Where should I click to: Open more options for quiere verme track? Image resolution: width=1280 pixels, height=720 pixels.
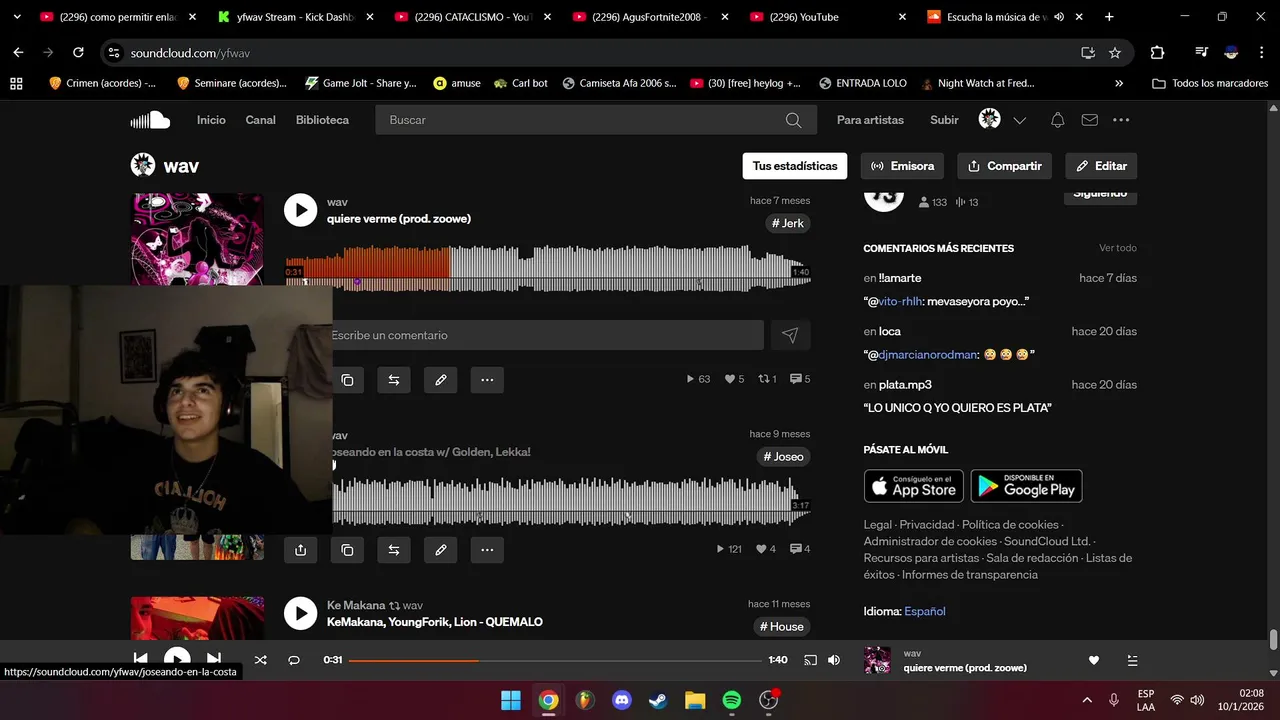pos(487,380)
